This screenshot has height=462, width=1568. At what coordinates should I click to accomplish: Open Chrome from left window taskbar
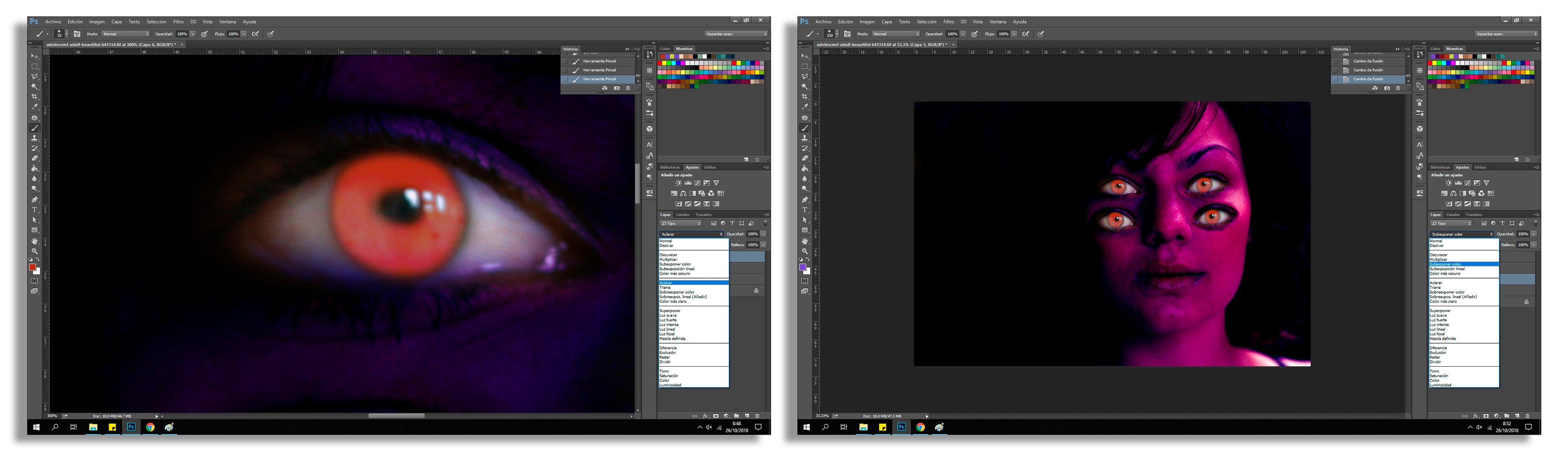[150, 427]
